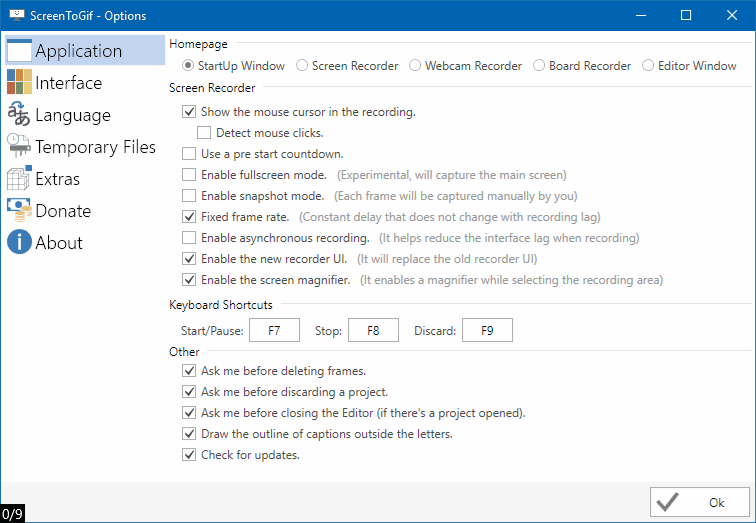Click the Temporary Files icon
Screen dimensions: 756x523
[19, 147]
